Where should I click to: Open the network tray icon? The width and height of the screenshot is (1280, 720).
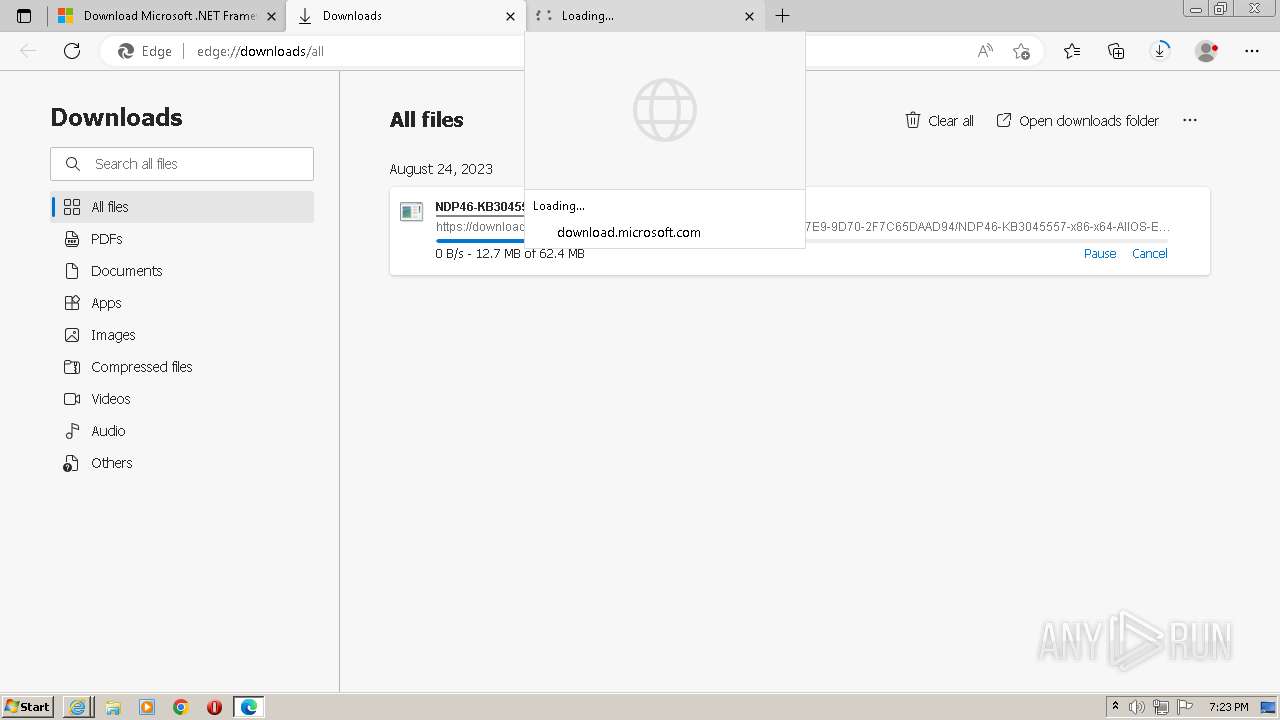[x=1161, y=707]
